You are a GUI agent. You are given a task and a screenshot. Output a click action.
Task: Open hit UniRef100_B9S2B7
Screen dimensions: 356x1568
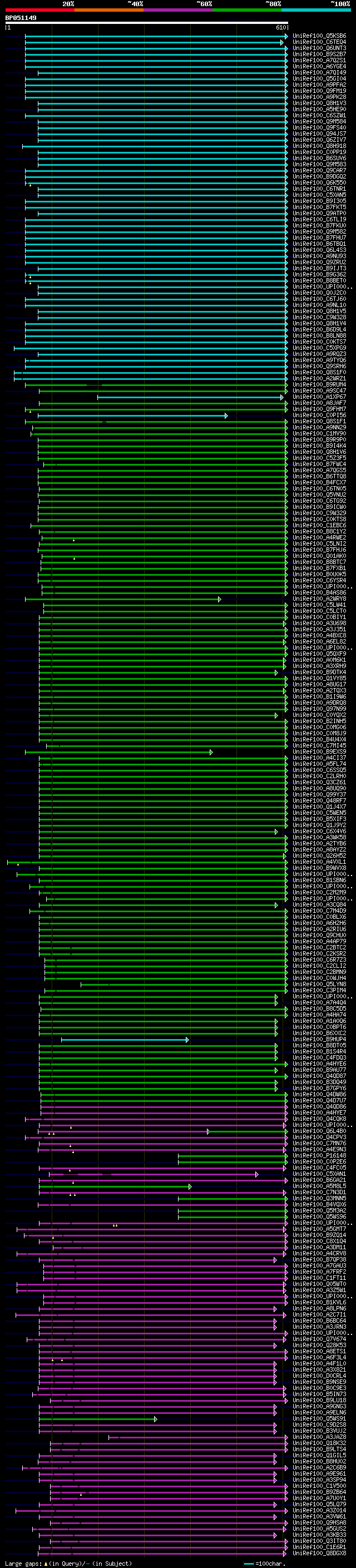(319, 54)
